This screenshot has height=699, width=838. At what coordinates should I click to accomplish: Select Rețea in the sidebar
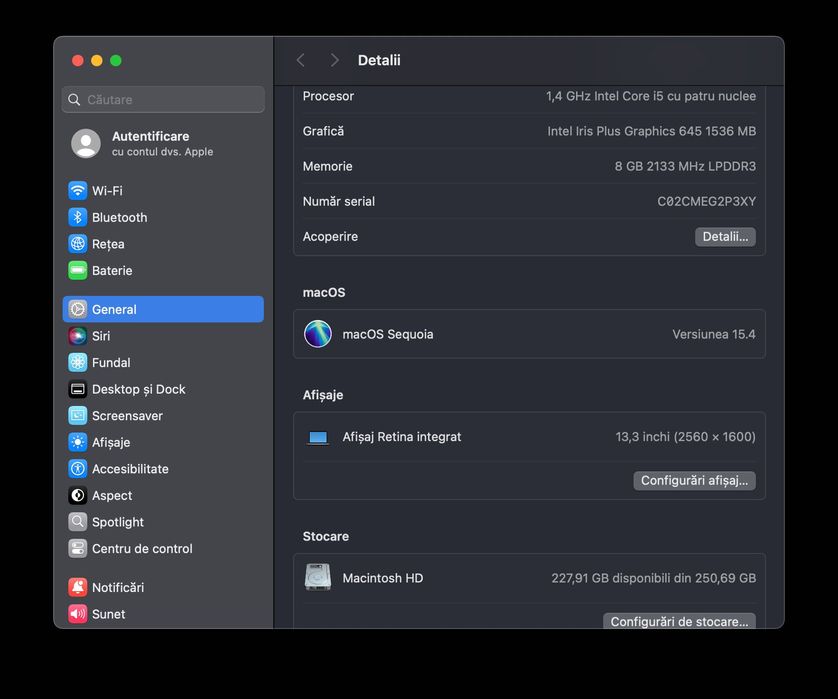click(x=163, y=244)
